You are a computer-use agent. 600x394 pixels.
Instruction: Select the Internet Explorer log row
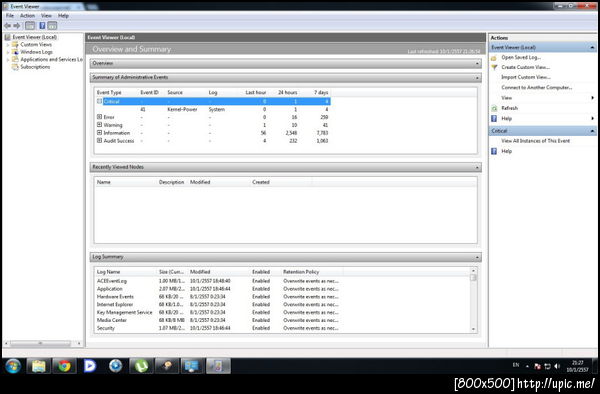(x=218, y=304)
